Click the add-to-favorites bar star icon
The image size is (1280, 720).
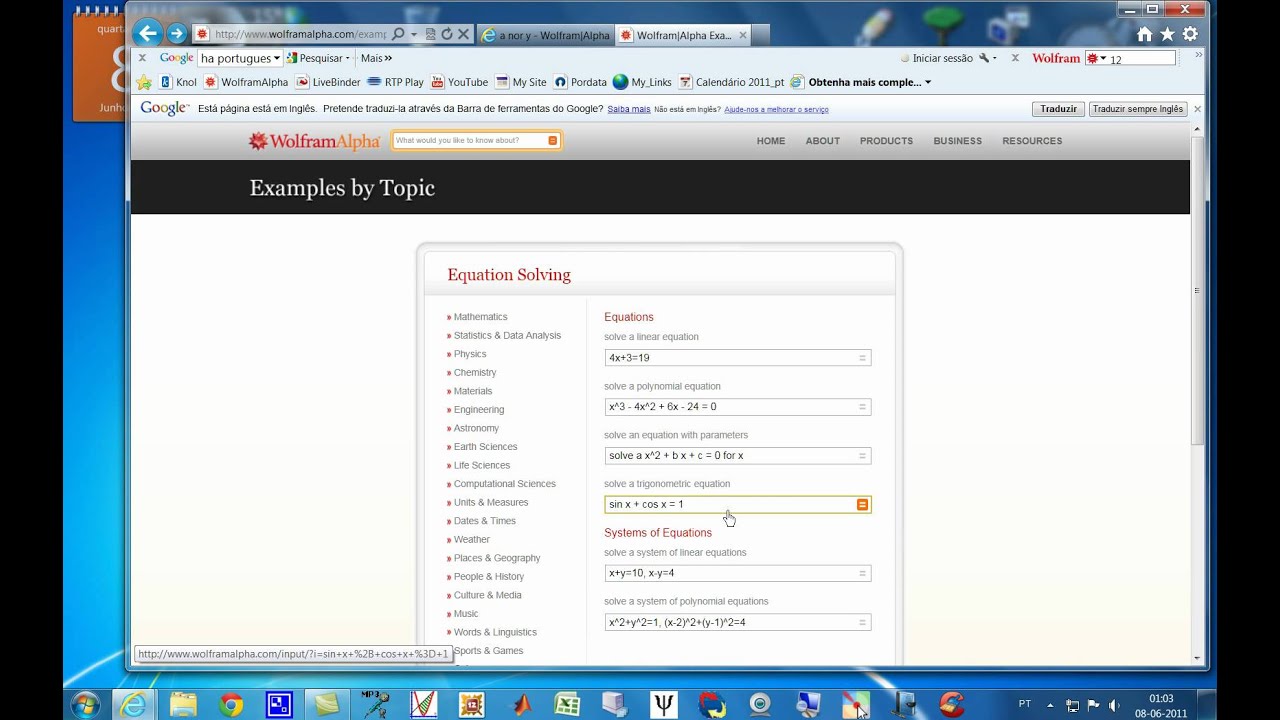[x=144, y=82]
